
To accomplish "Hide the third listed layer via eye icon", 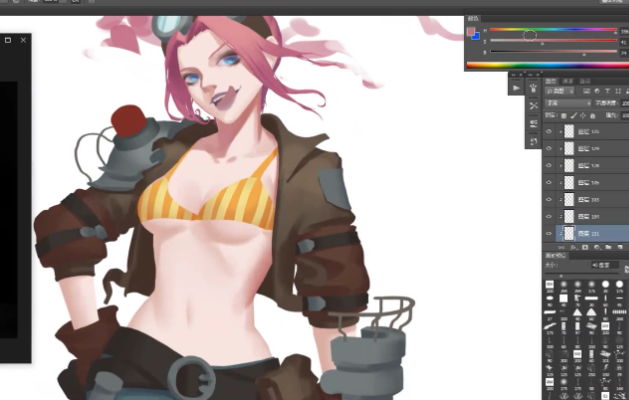I will tap(549, 166).
